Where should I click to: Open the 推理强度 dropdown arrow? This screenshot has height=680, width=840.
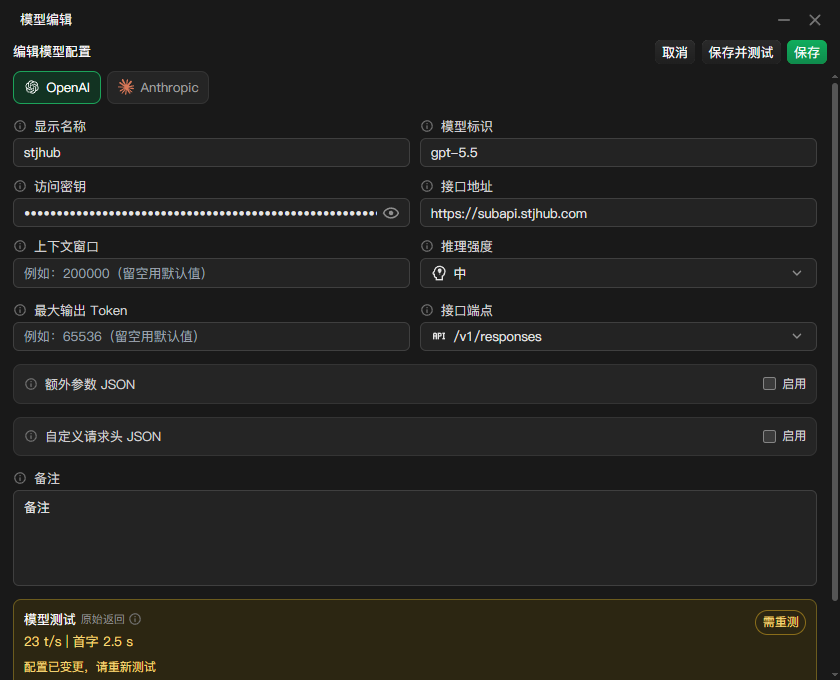pyautogui.click(x=797, y=273)
